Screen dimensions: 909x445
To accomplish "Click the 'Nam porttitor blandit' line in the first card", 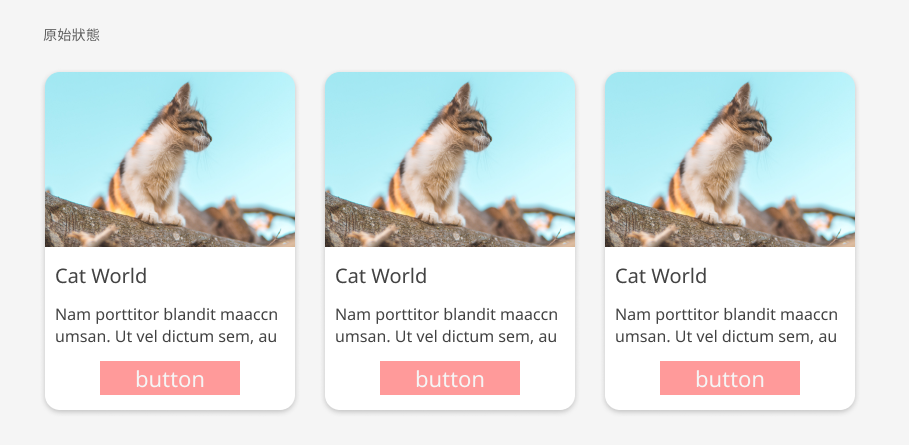I will (166, 315).
